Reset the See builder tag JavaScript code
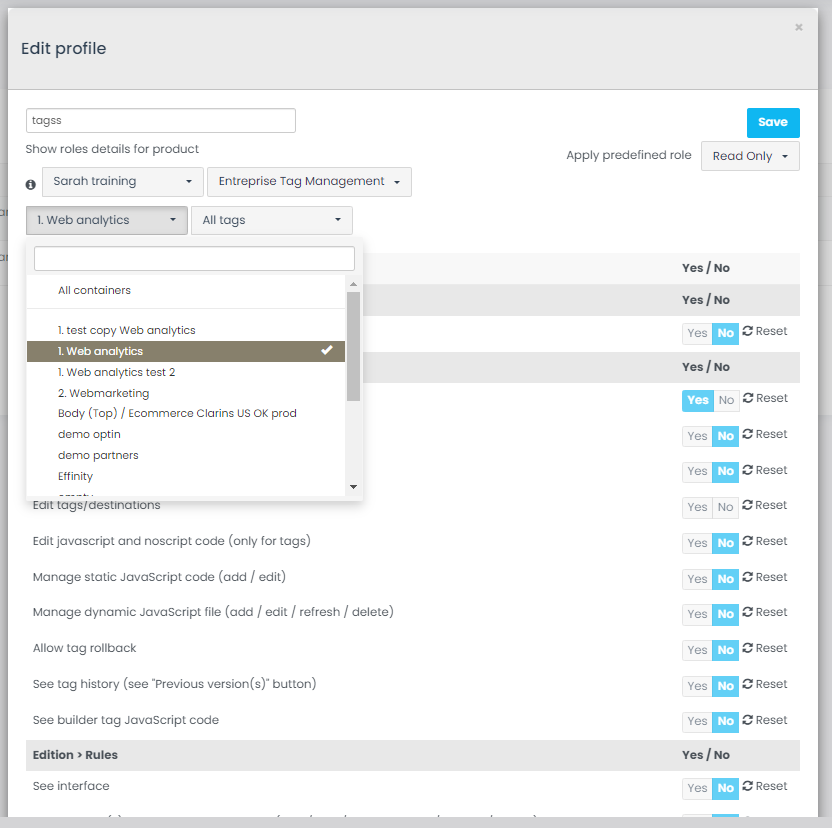The height and width of the screenshot is (828, 832). 765,721
